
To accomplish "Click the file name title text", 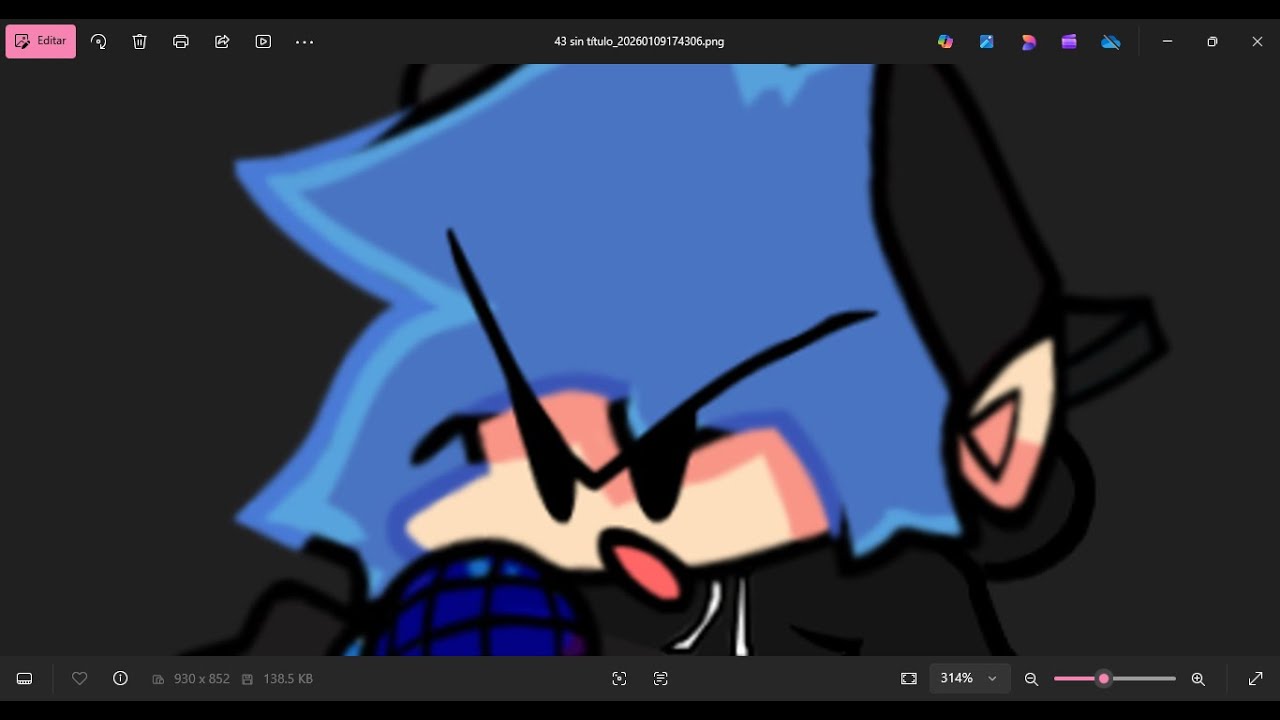I will coord(639,42).
